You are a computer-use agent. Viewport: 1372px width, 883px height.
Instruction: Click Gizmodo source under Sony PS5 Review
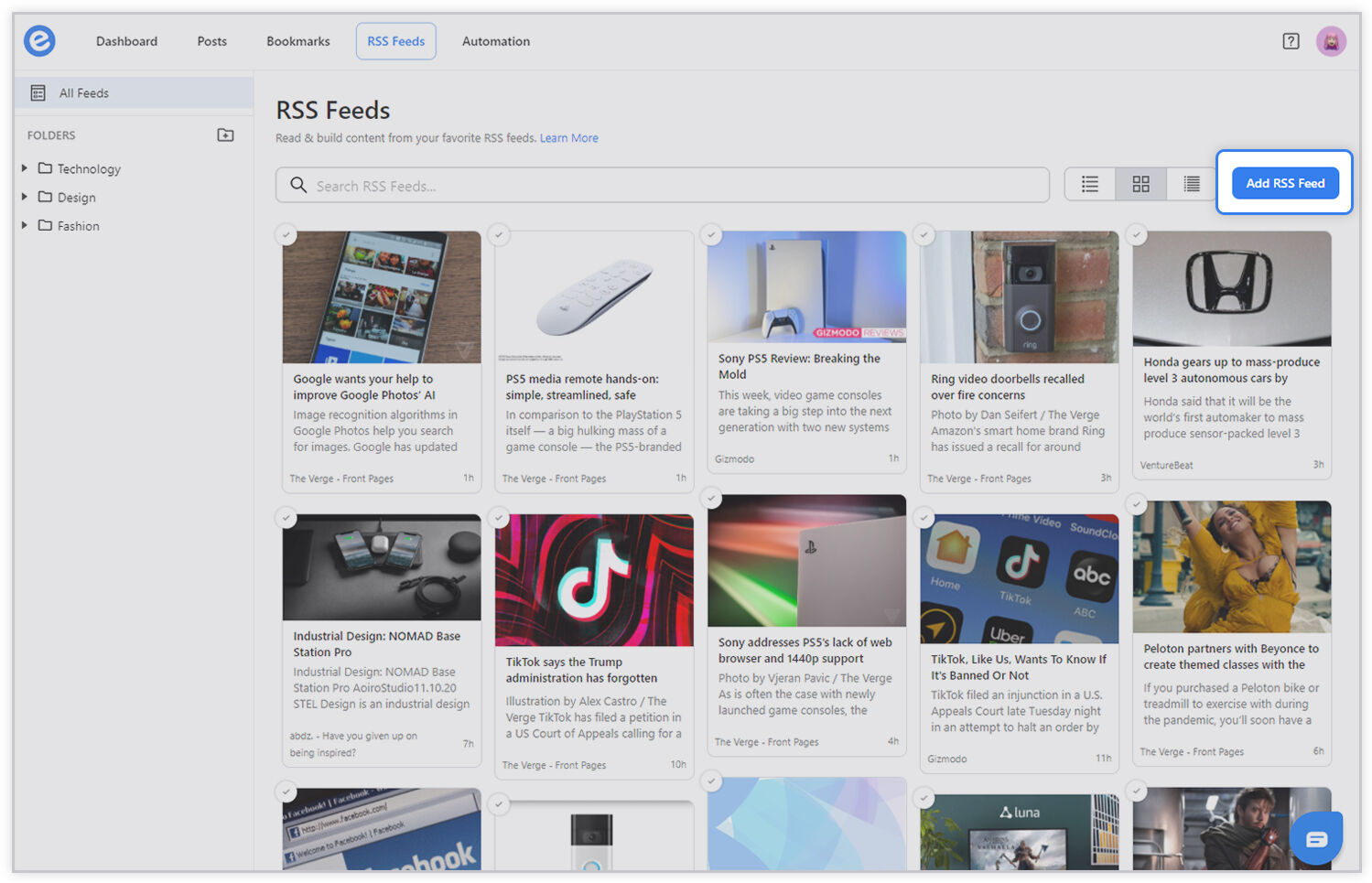point(734,458)
